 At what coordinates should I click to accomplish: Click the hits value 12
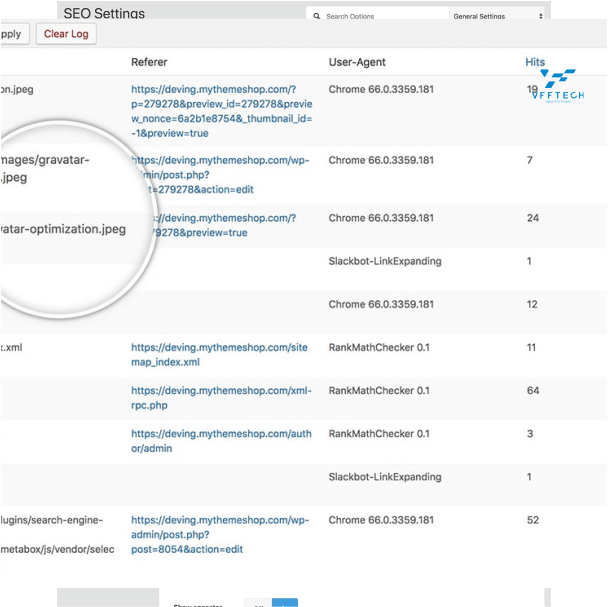click(x=532, y=304)
